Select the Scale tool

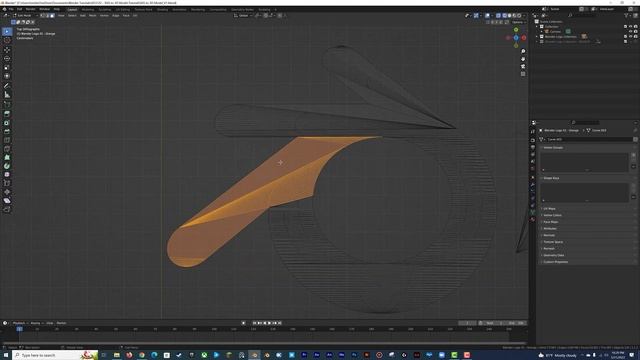(7, 67)
